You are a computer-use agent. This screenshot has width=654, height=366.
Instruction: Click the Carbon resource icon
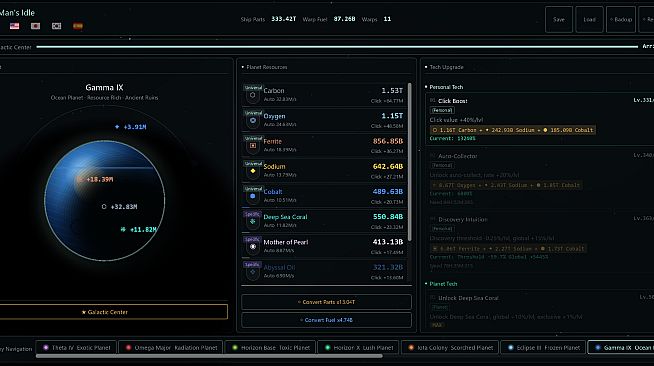click(x=253, y=95)
